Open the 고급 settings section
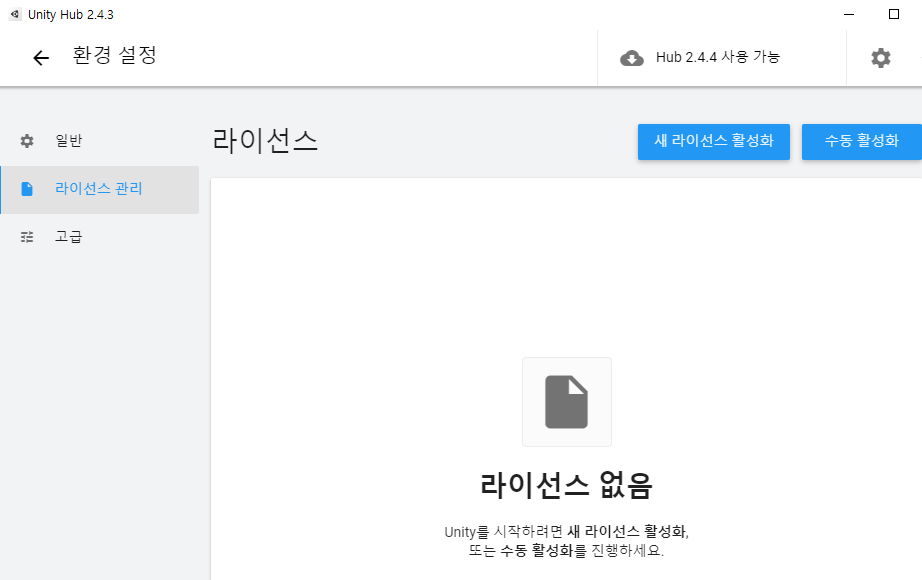Viewport: 922px width, 580px height. [99, 237]
